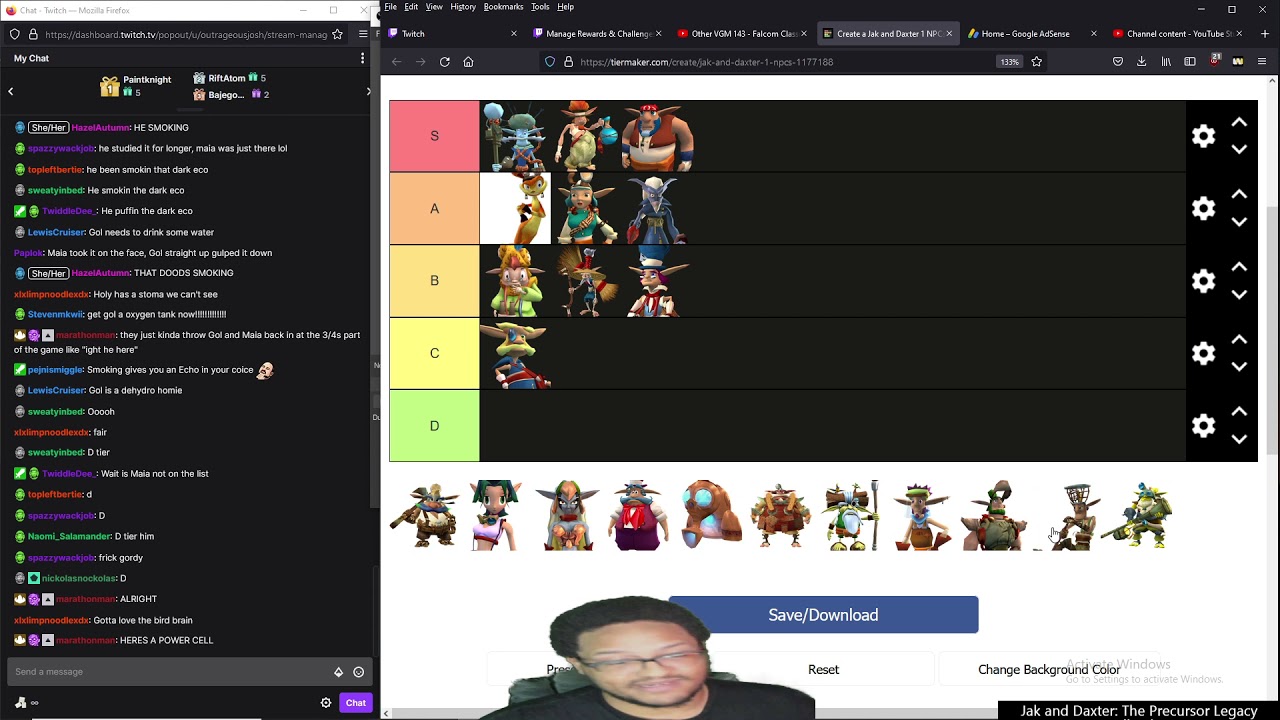Move S tier row down

(x=1239, y=149)
